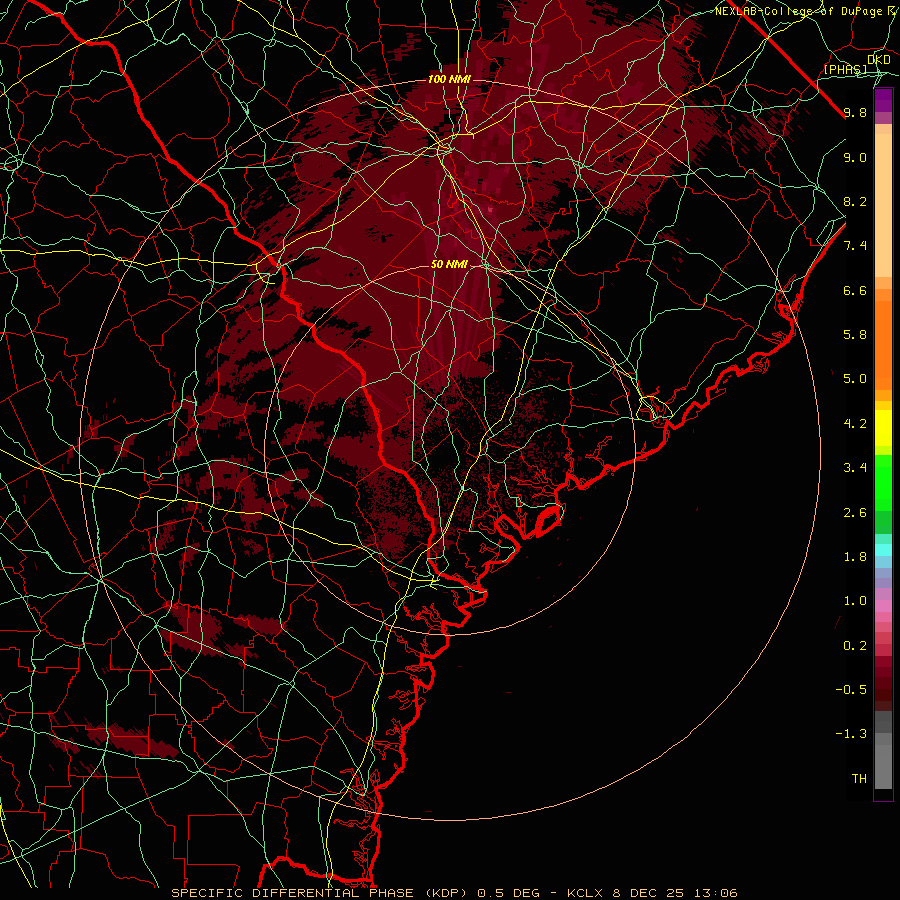Click the 8.2 value on the scale
The image size is (900, 900).
click(855, 201)
